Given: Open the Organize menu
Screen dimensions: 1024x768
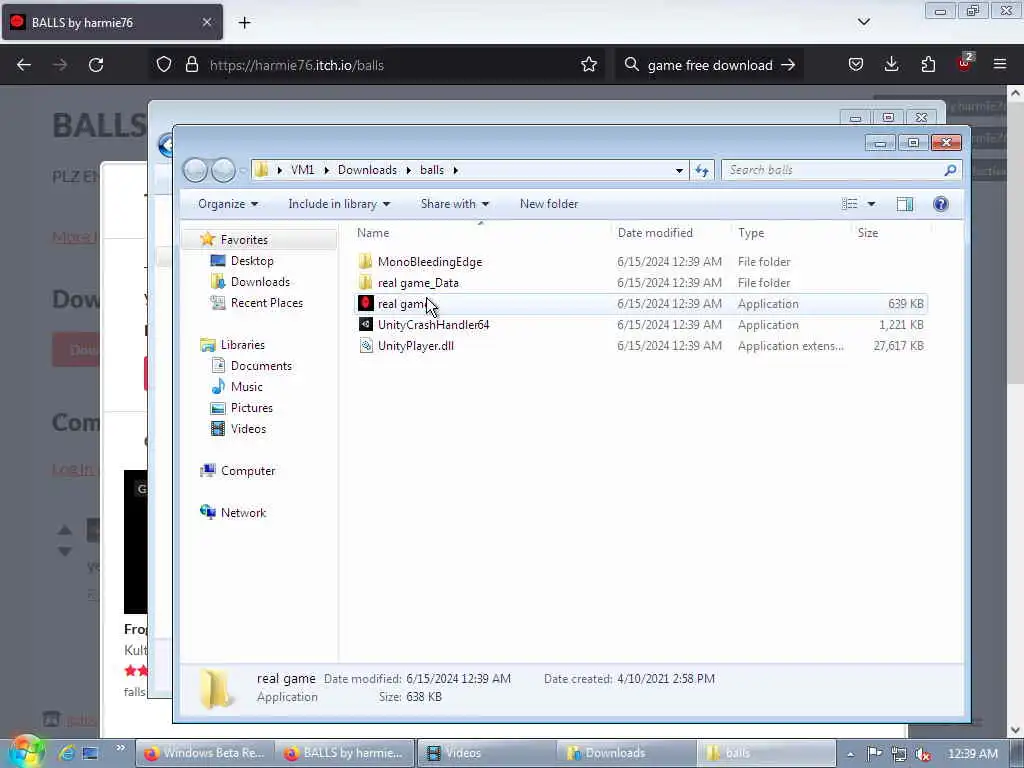Looking at the screenshot, I should point(228,204).
